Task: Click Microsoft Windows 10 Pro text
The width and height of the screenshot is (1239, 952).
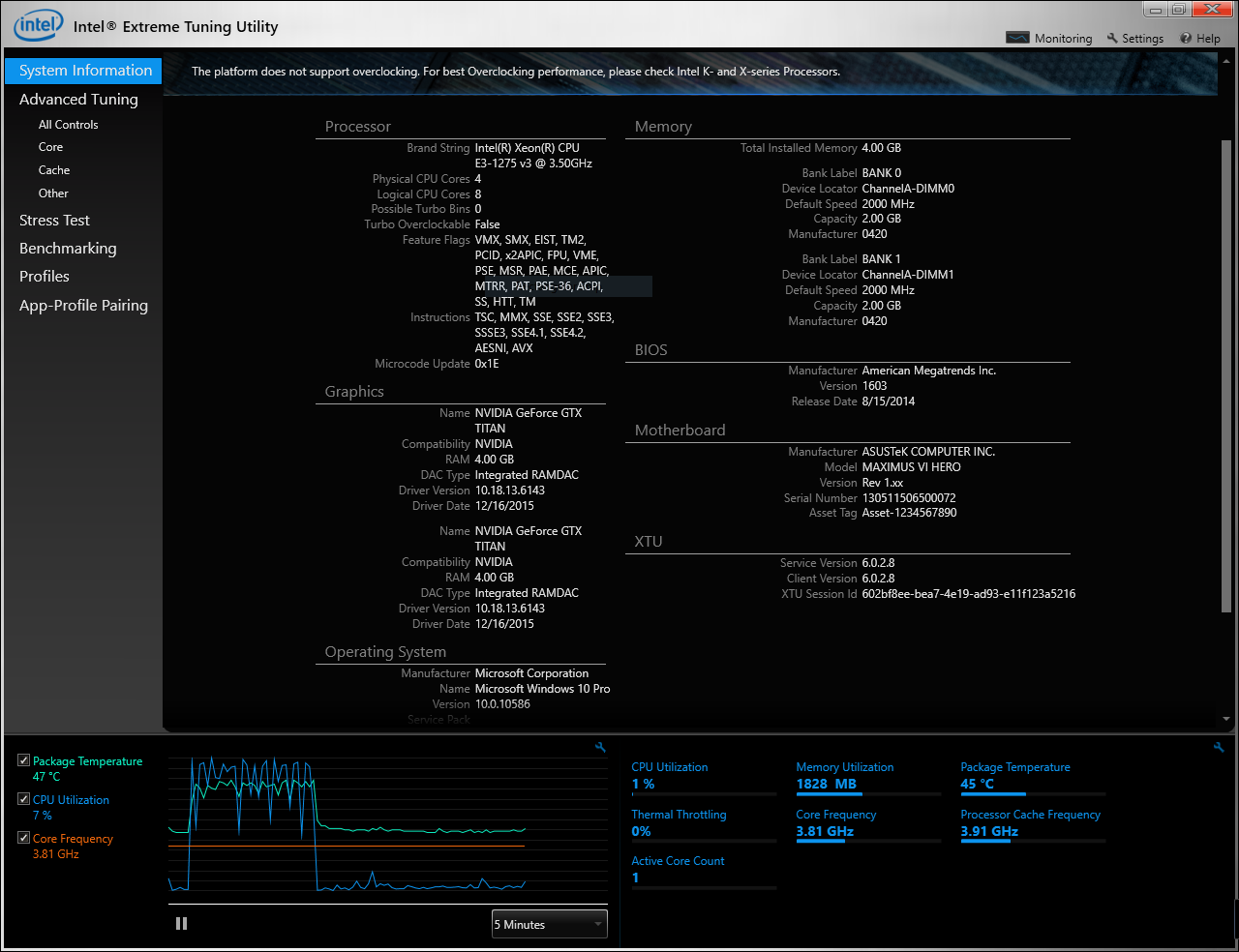Action: pos(543,689)
